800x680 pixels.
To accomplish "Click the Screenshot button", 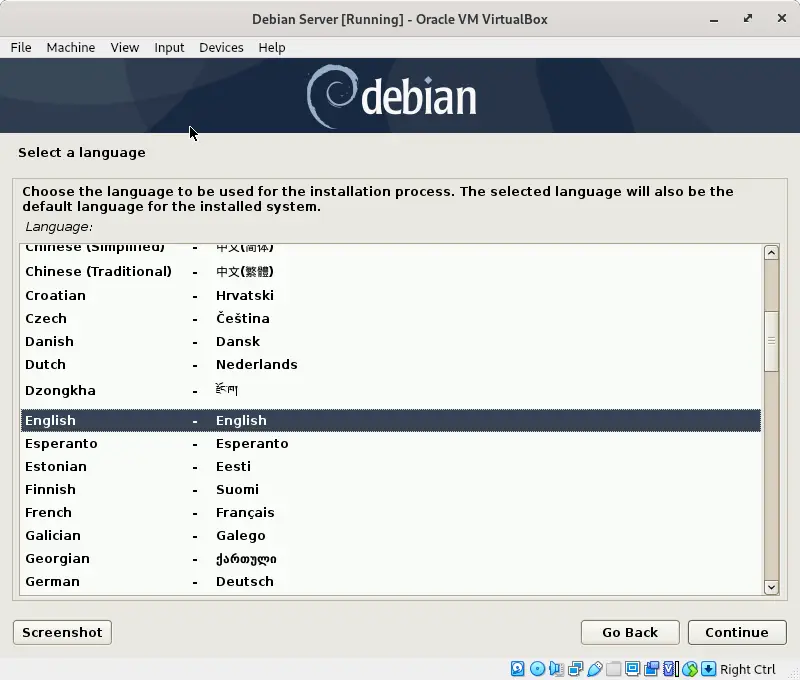I will pyautogui.click(x=62, y=632).
